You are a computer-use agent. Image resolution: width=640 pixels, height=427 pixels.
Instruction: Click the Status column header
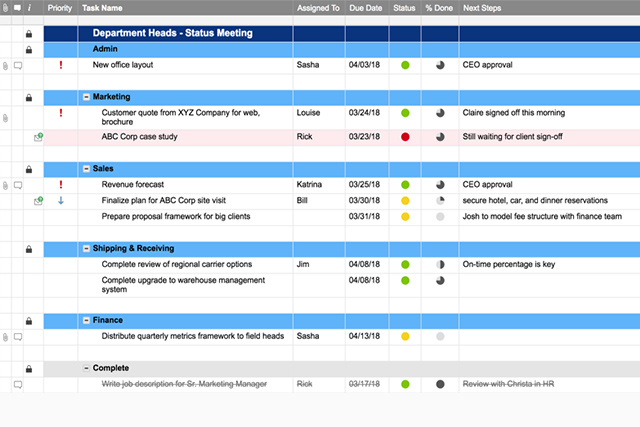(x=405, y=8)
